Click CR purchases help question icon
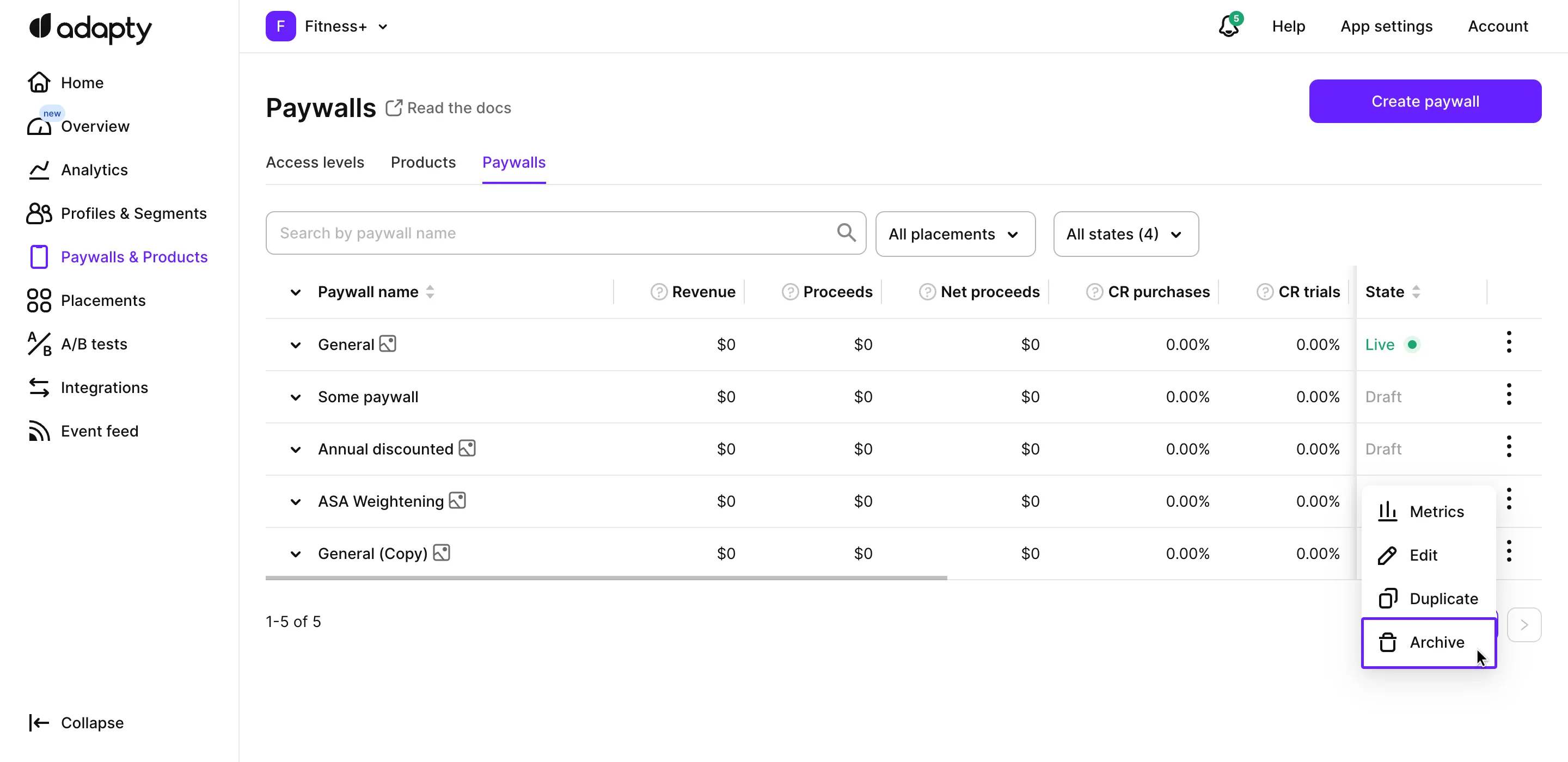The height and width of the screenshot is (762, 1568). click(1094, 292)
